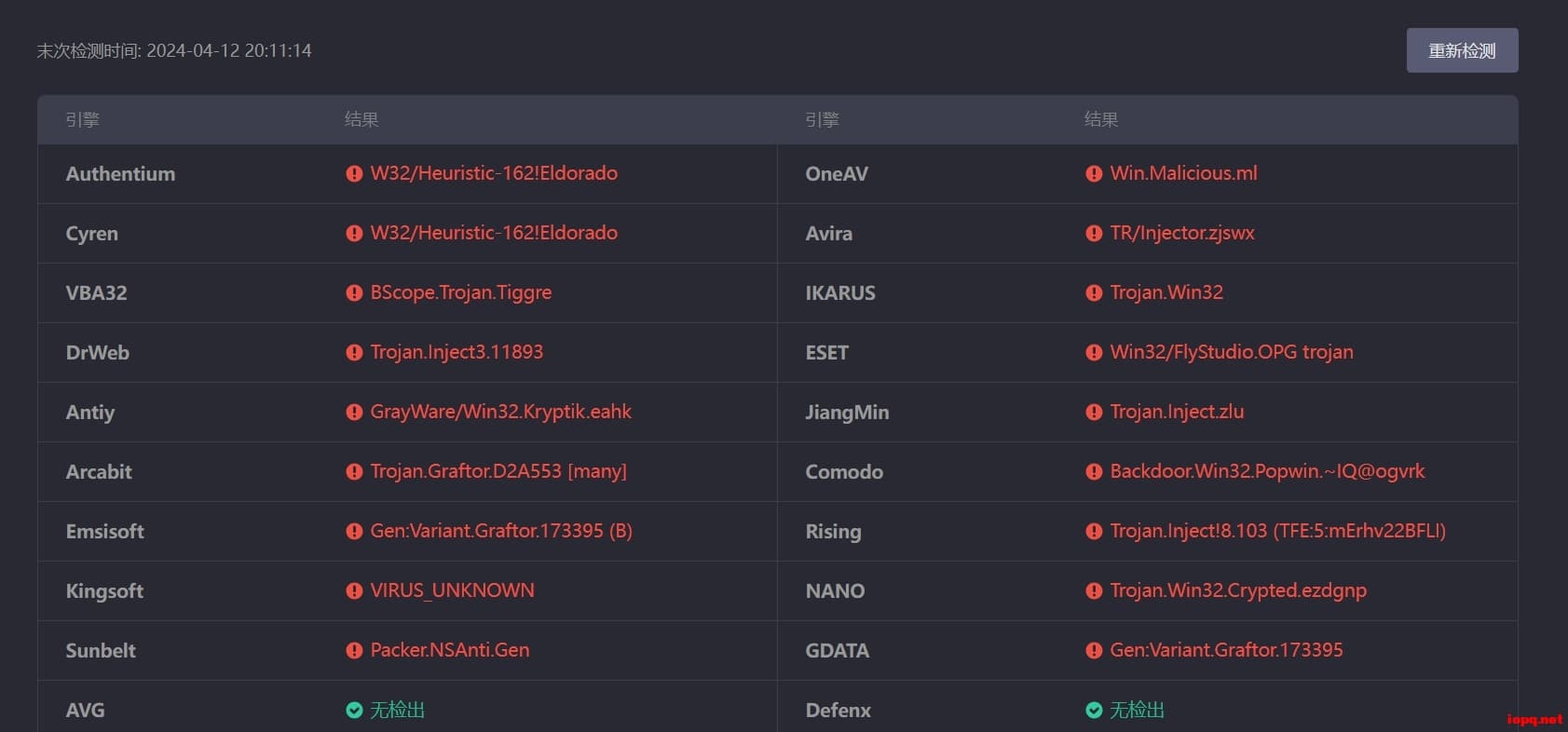Click the warning icon beside Trojan.Inject.zlu
This screenshot has height=732, width=1568.
coord(1094,412)
